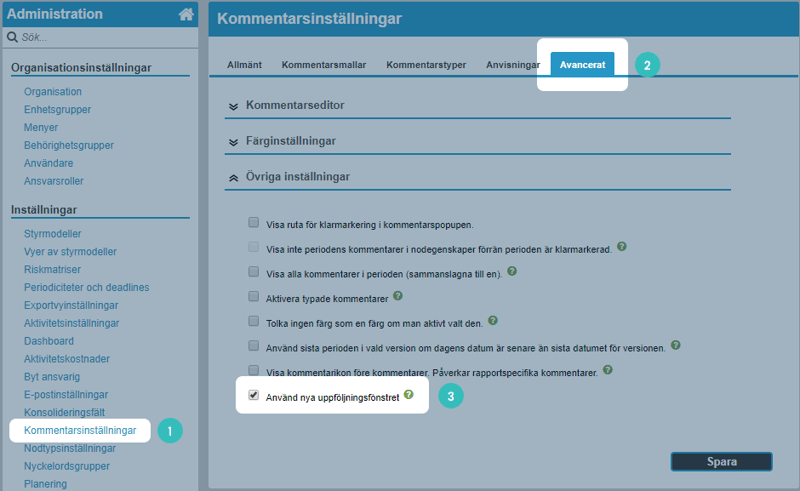The height and width of the screenshot is (491, 800).
Task: Select Byt ansvarig in sidebar
Action: (x=52, y=377)
